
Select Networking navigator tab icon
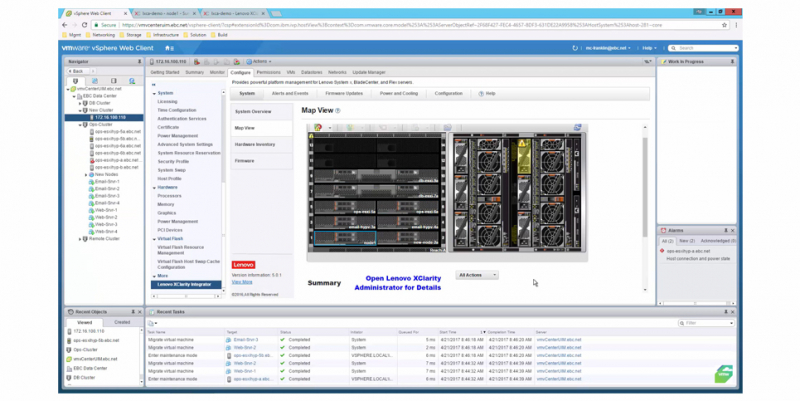[x=132, y=81]
